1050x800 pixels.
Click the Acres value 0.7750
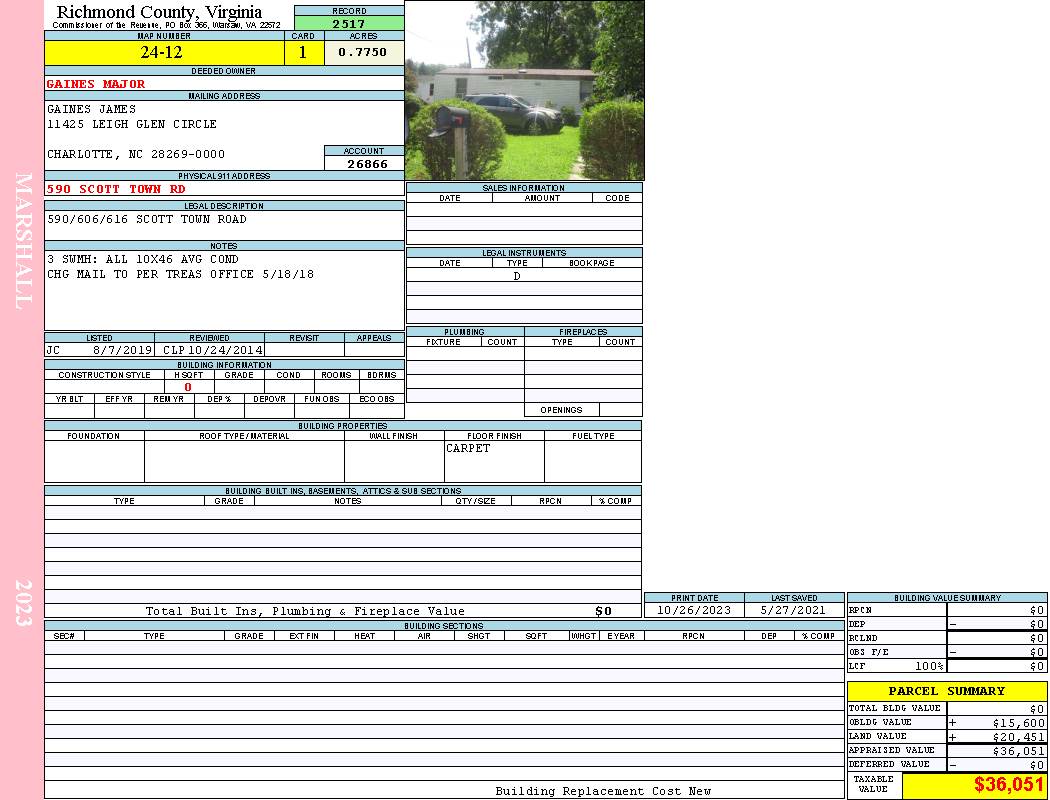363,53
